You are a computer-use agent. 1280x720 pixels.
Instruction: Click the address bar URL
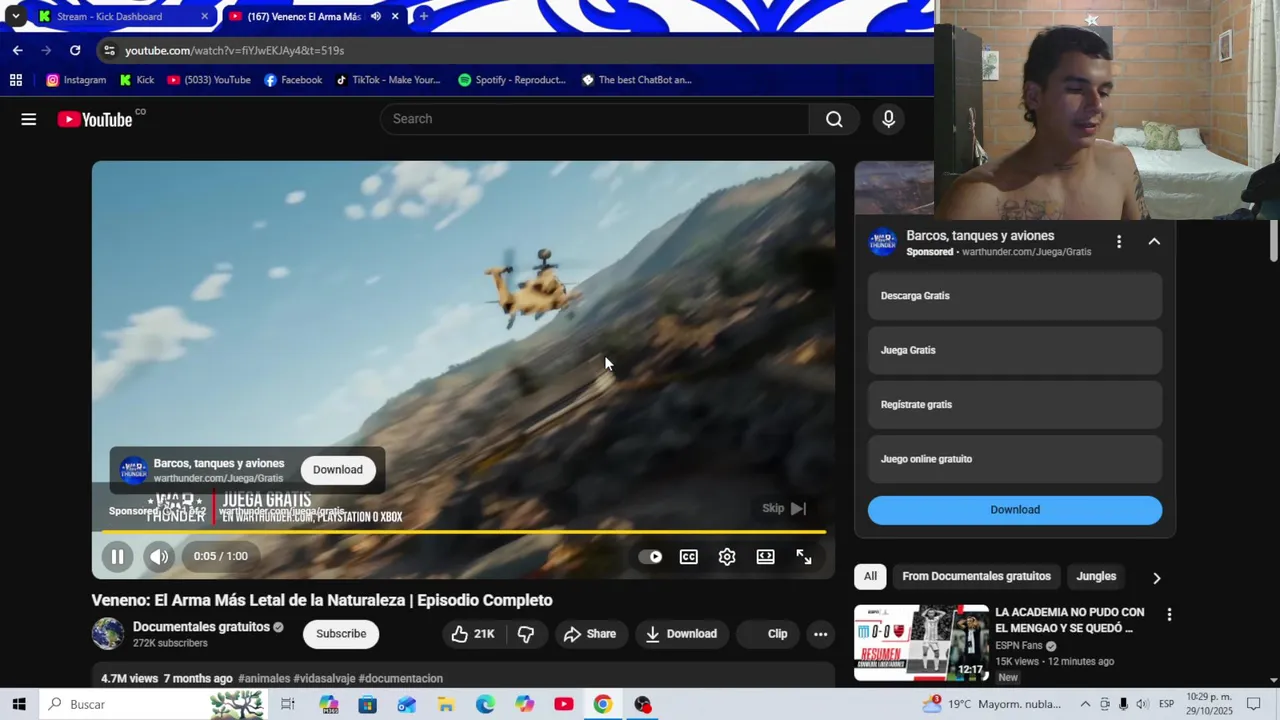point(234,50)
